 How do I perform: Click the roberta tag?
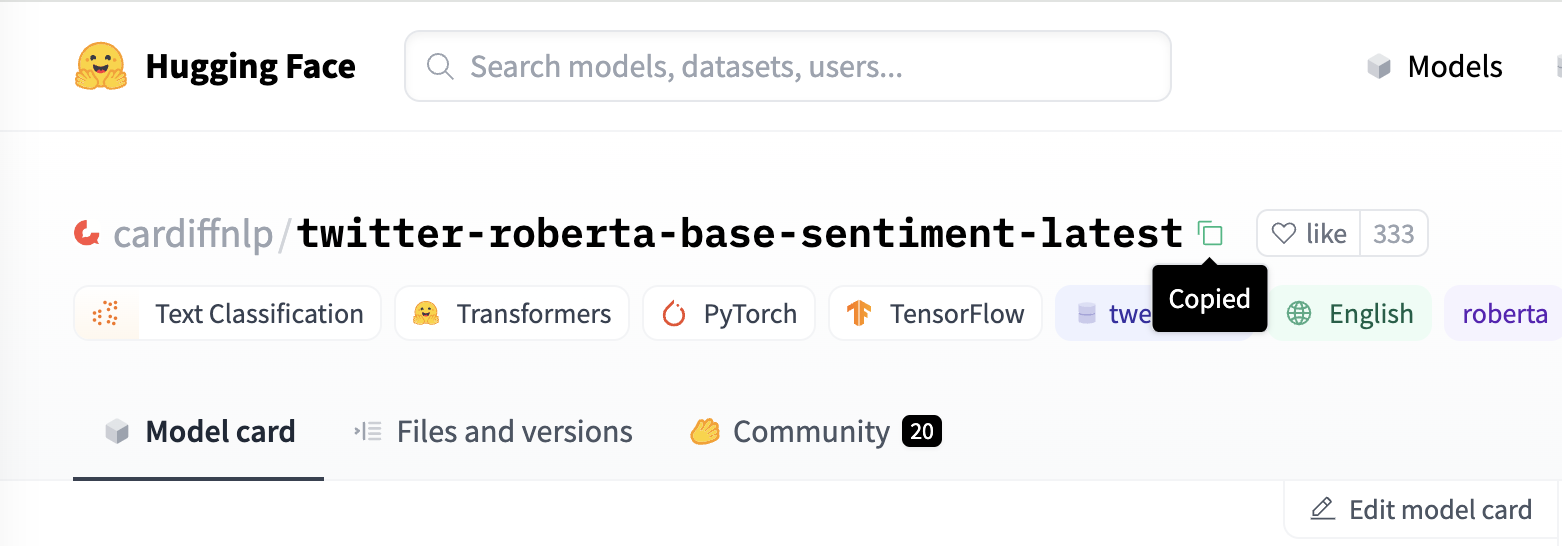coord(1503,314)
